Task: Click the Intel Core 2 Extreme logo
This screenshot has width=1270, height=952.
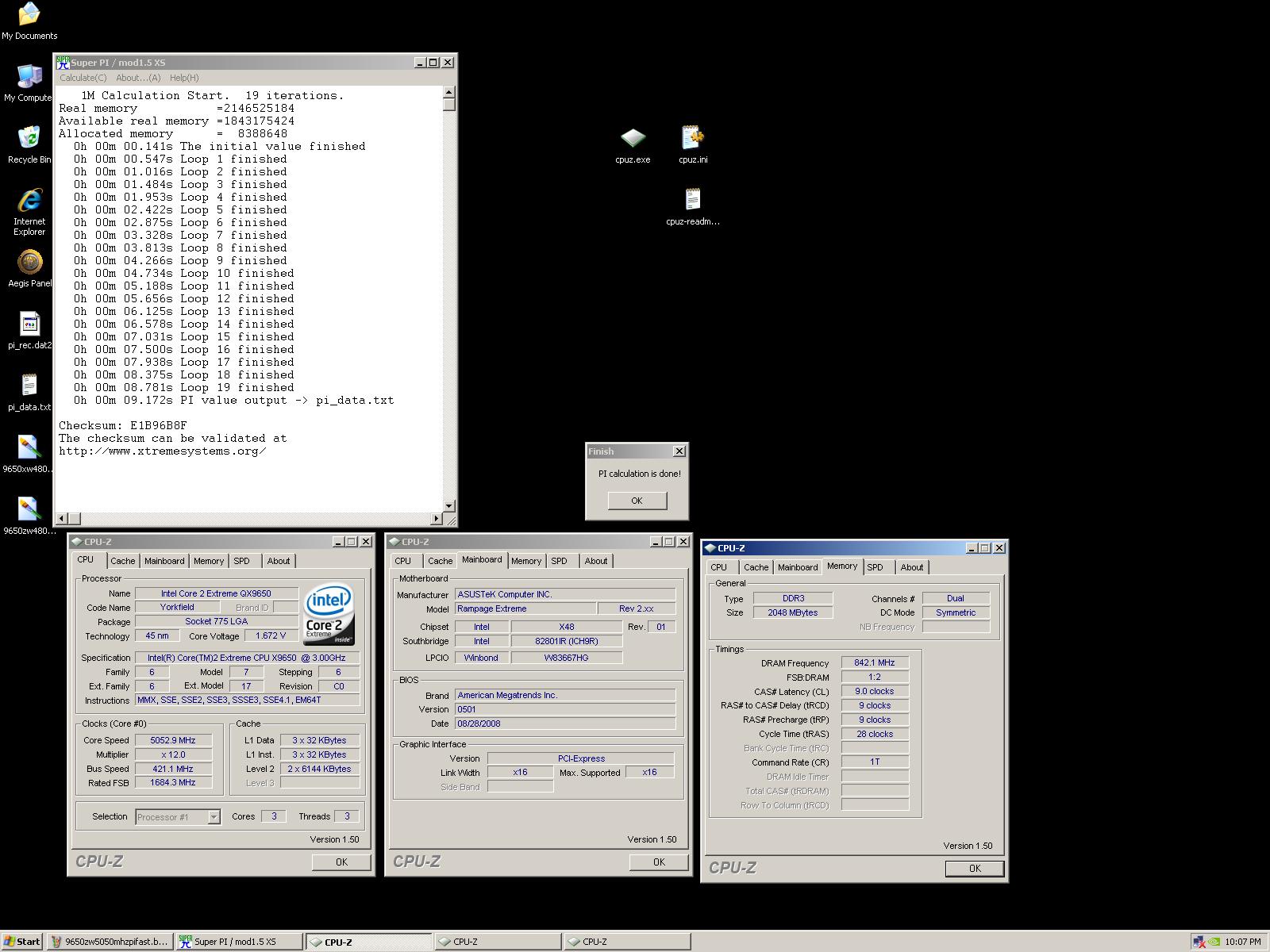Action: coord(329,615)
